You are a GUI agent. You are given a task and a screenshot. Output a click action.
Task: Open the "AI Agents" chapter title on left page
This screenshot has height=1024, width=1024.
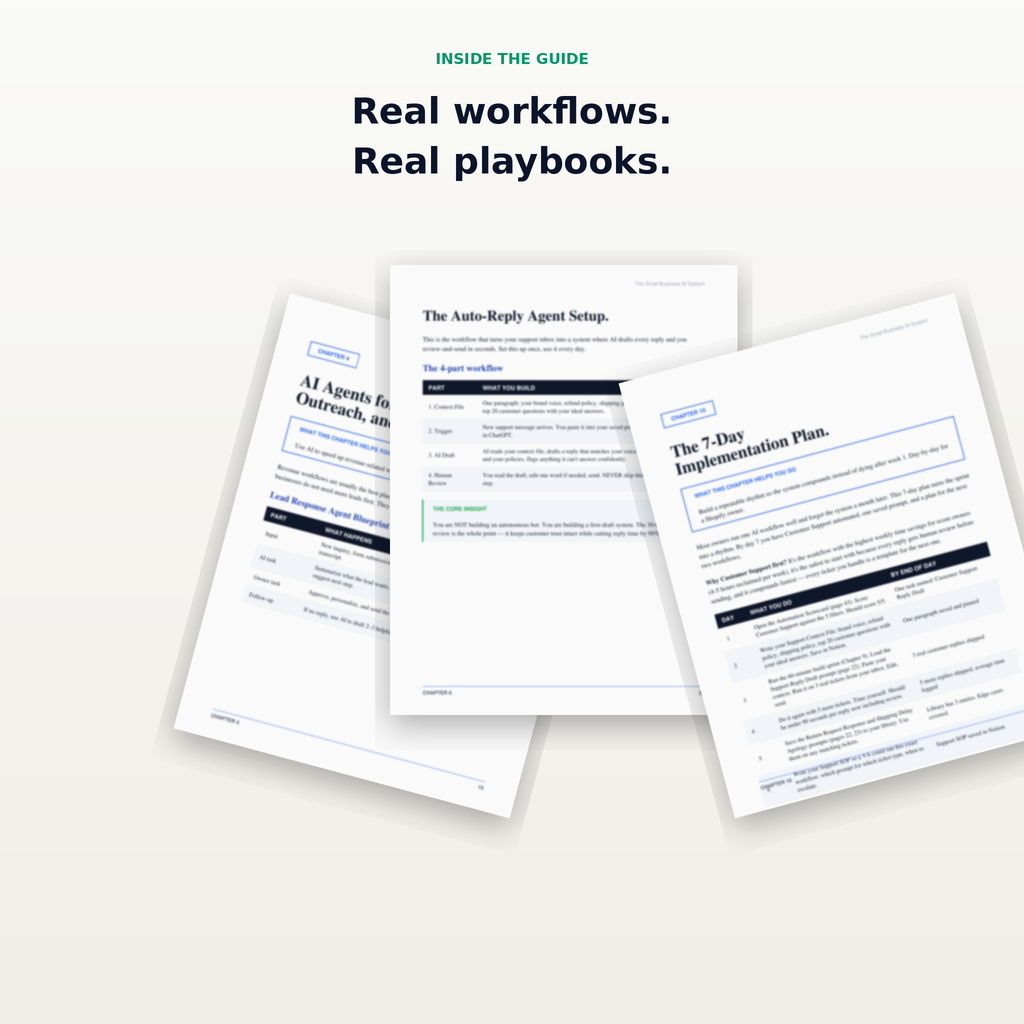click(344, 400)
